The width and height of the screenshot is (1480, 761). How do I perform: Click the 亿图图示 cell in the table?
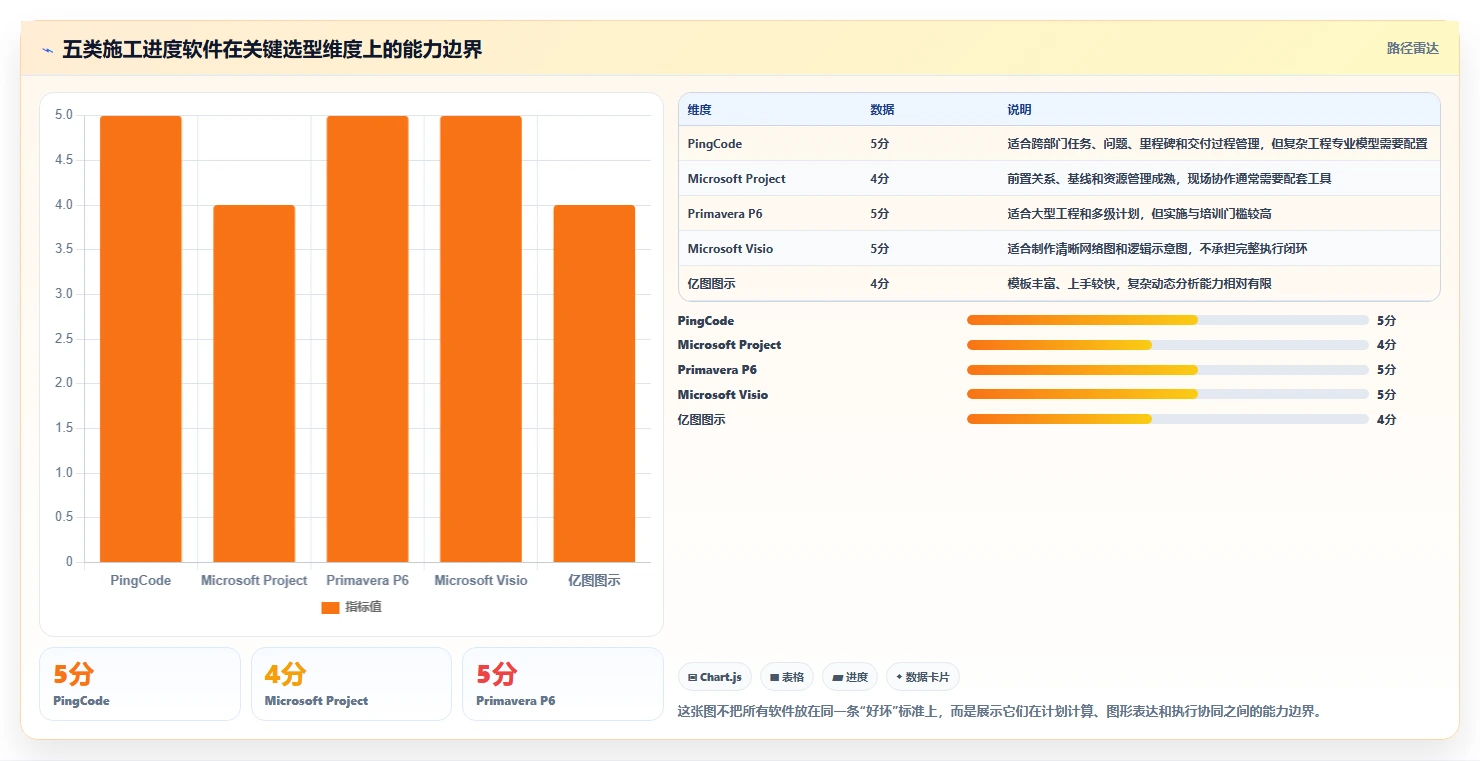[x=712, y=284]
